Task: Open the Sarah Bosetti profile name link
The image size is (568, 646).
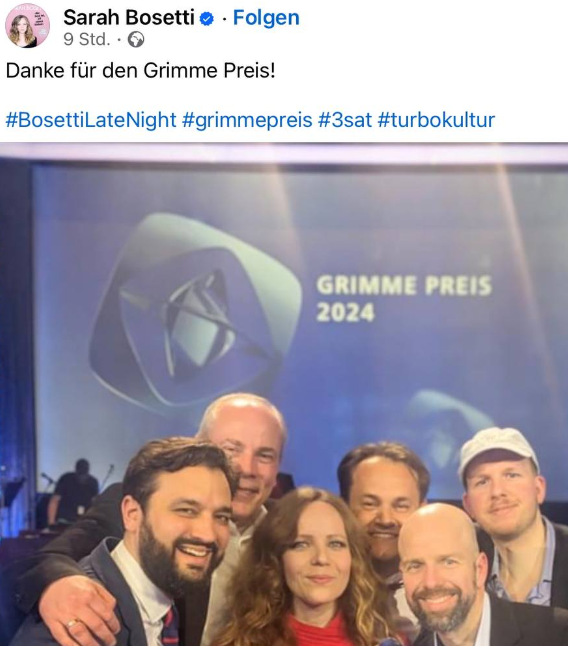Action: [129, 18]
